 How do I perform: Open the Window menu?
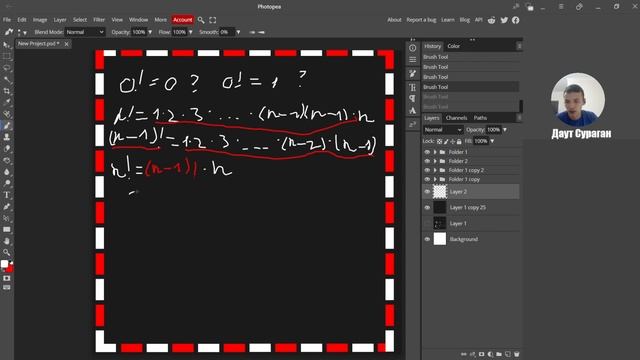138,20
